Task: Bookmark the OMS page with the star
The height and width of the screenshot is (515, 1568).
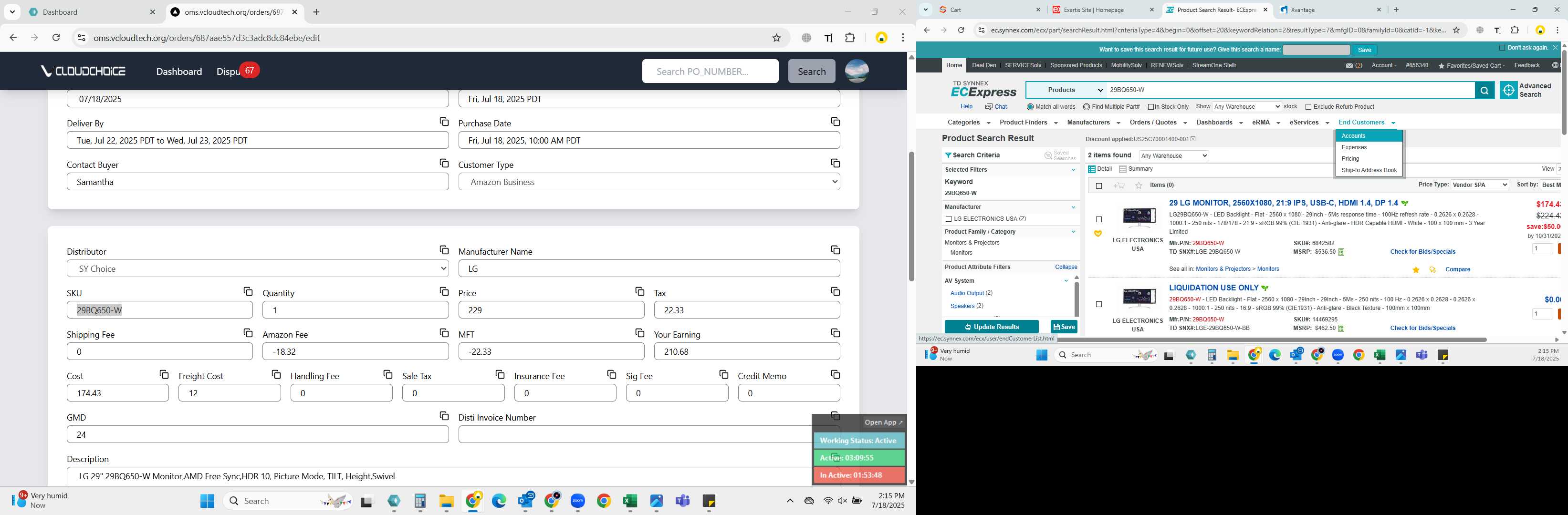Action: [x=776, y=38]
